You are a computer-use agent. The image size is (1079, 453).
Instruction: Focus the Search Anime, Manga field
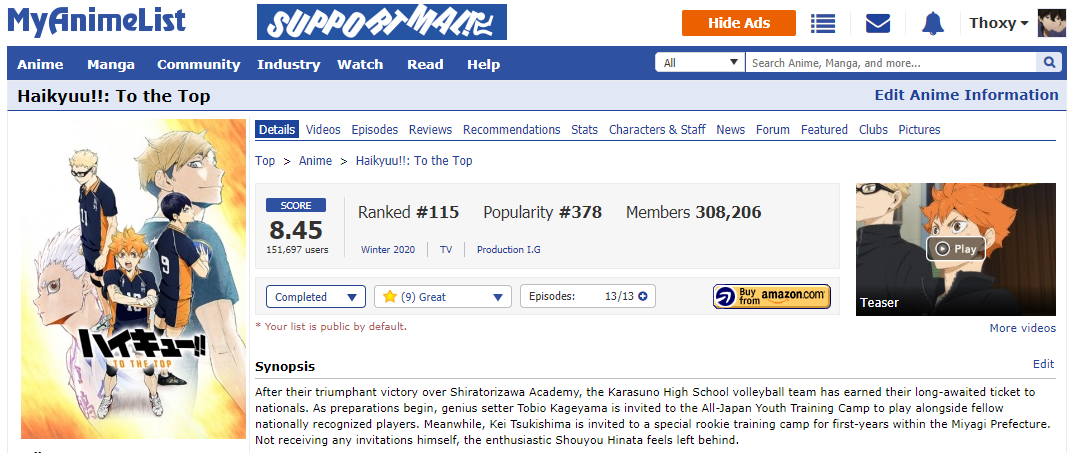[x=890, y=63]
